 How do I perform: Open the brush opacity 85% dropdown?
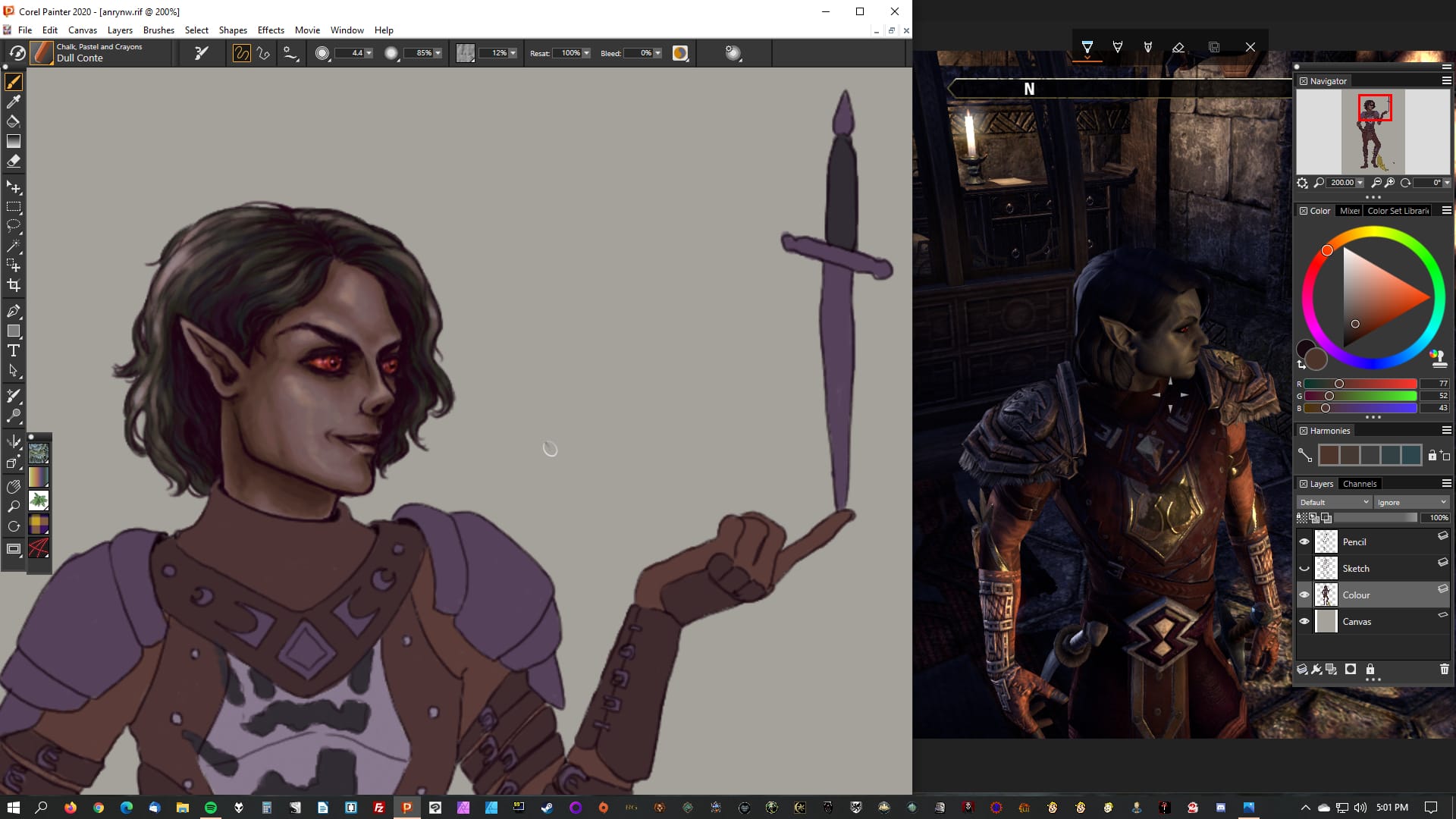point(438,53)
